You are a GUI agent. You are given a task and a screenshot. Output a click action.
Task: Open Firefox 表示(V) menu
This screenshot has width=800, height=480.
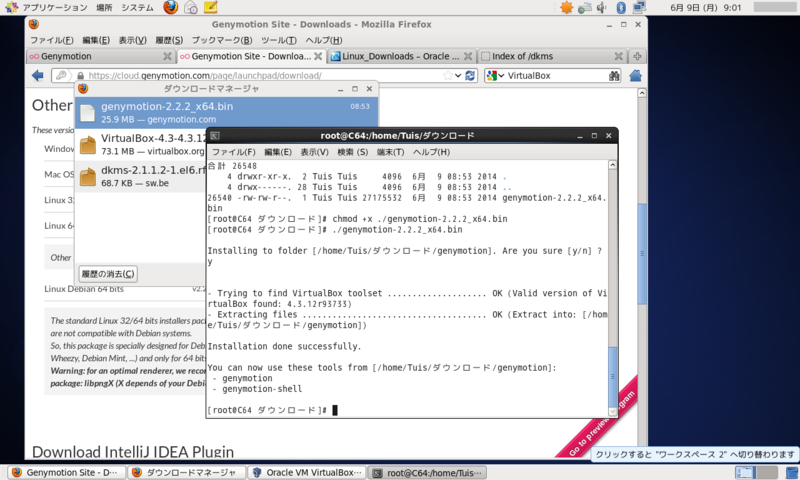(133, 40)
